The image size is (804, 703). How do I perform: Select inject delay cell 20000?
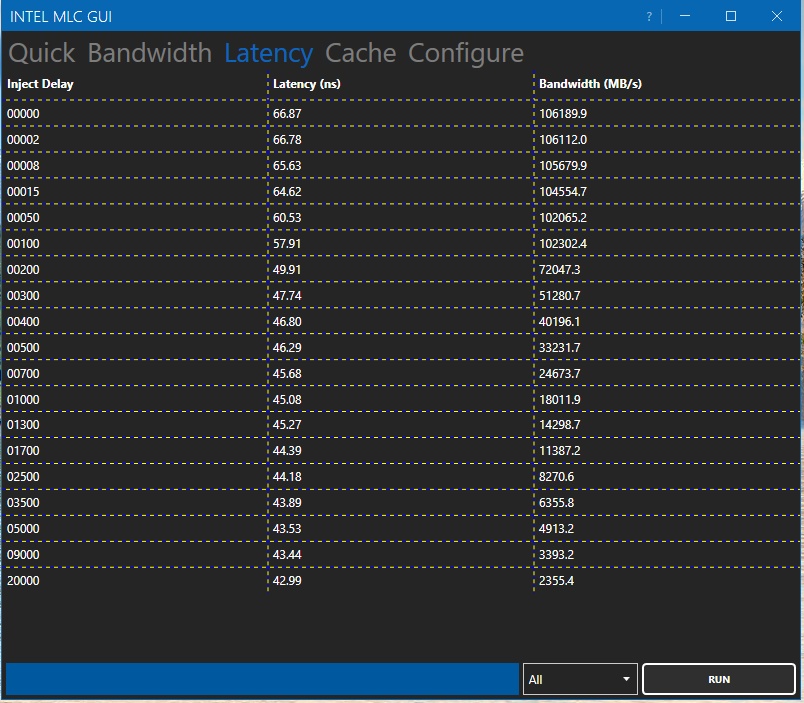(x=23, y=581)
